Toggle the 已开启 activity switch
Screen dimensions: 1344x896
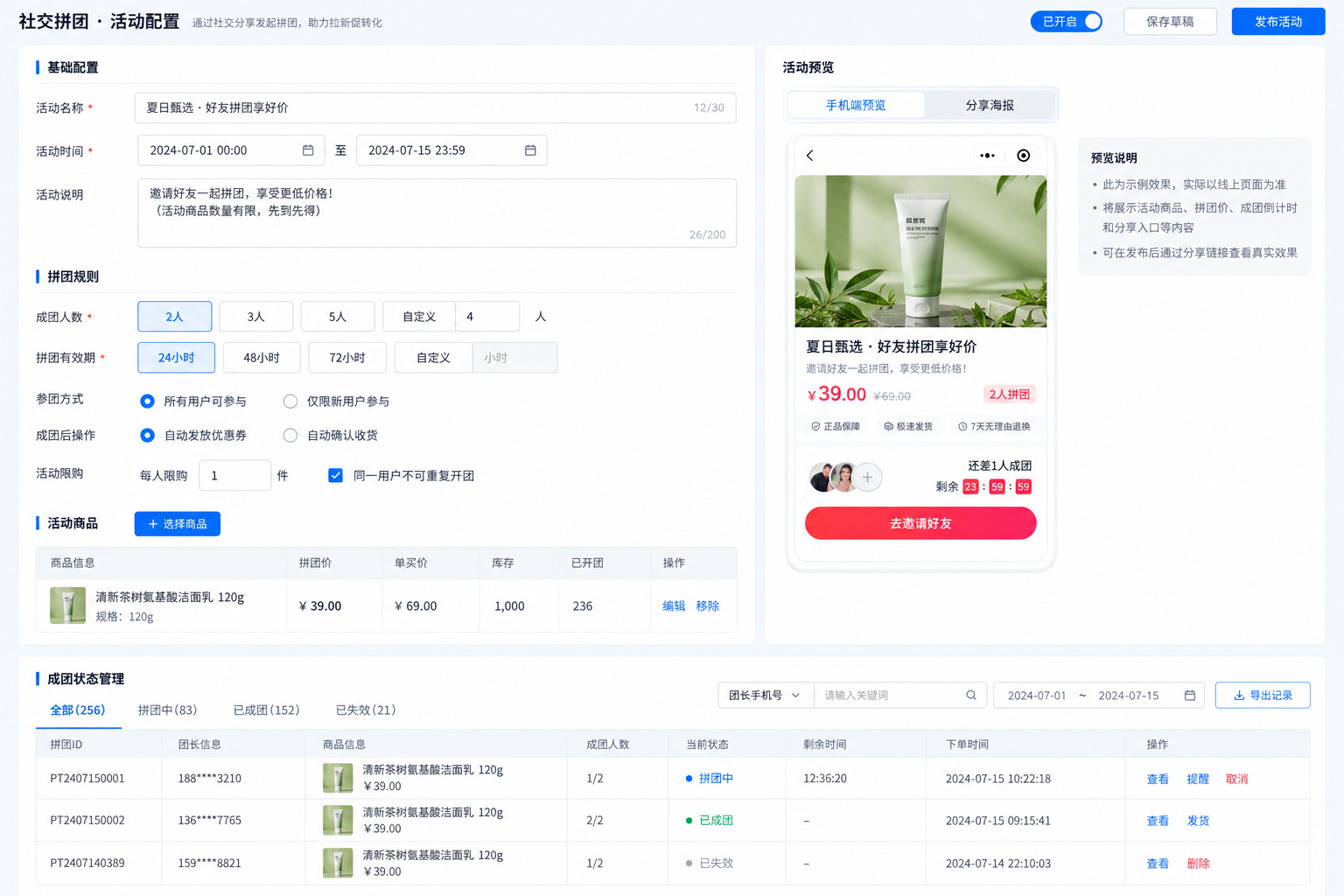click(x=1067, y=21)
